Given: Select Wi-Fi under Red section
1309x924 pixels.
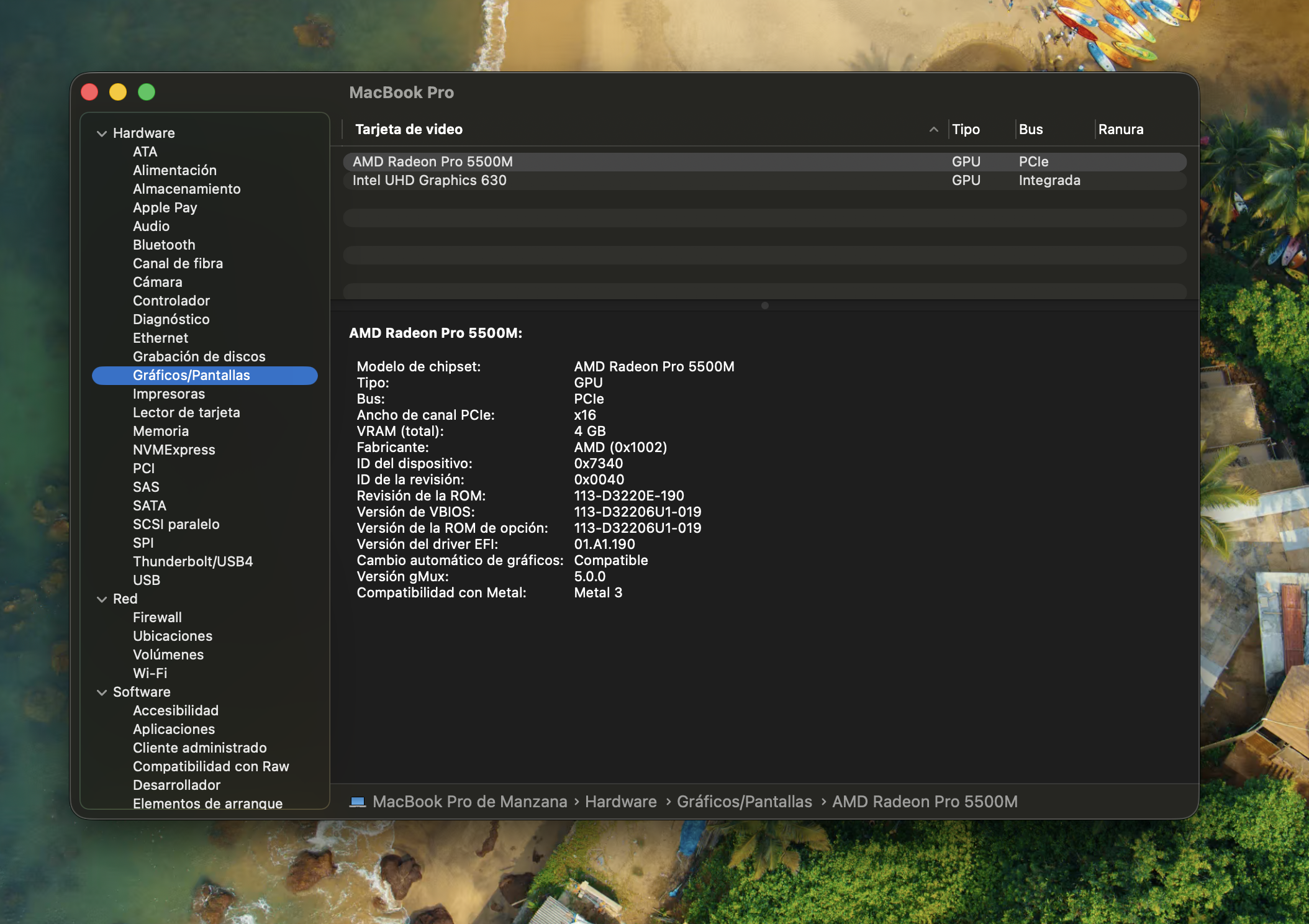Looking at the screenshot, I should (150, 673).
